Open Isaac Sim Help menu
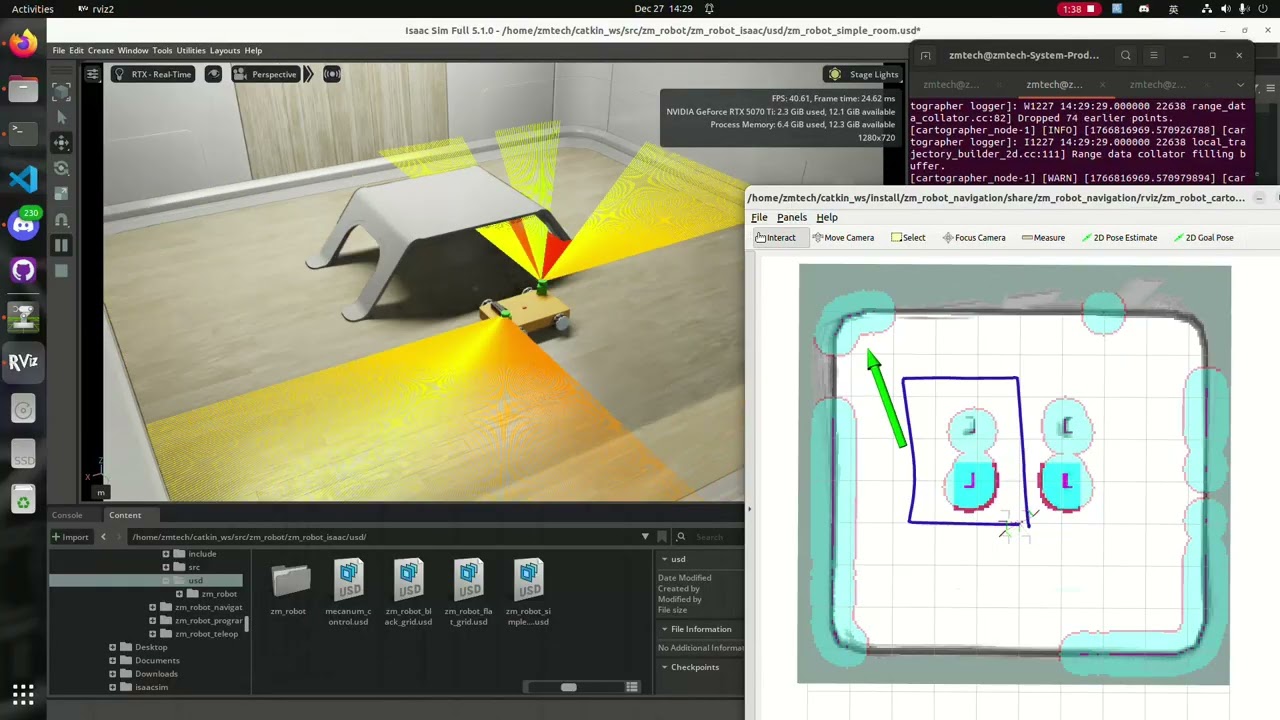This screenshot has width=1280, height=720. tap(253, 50)
